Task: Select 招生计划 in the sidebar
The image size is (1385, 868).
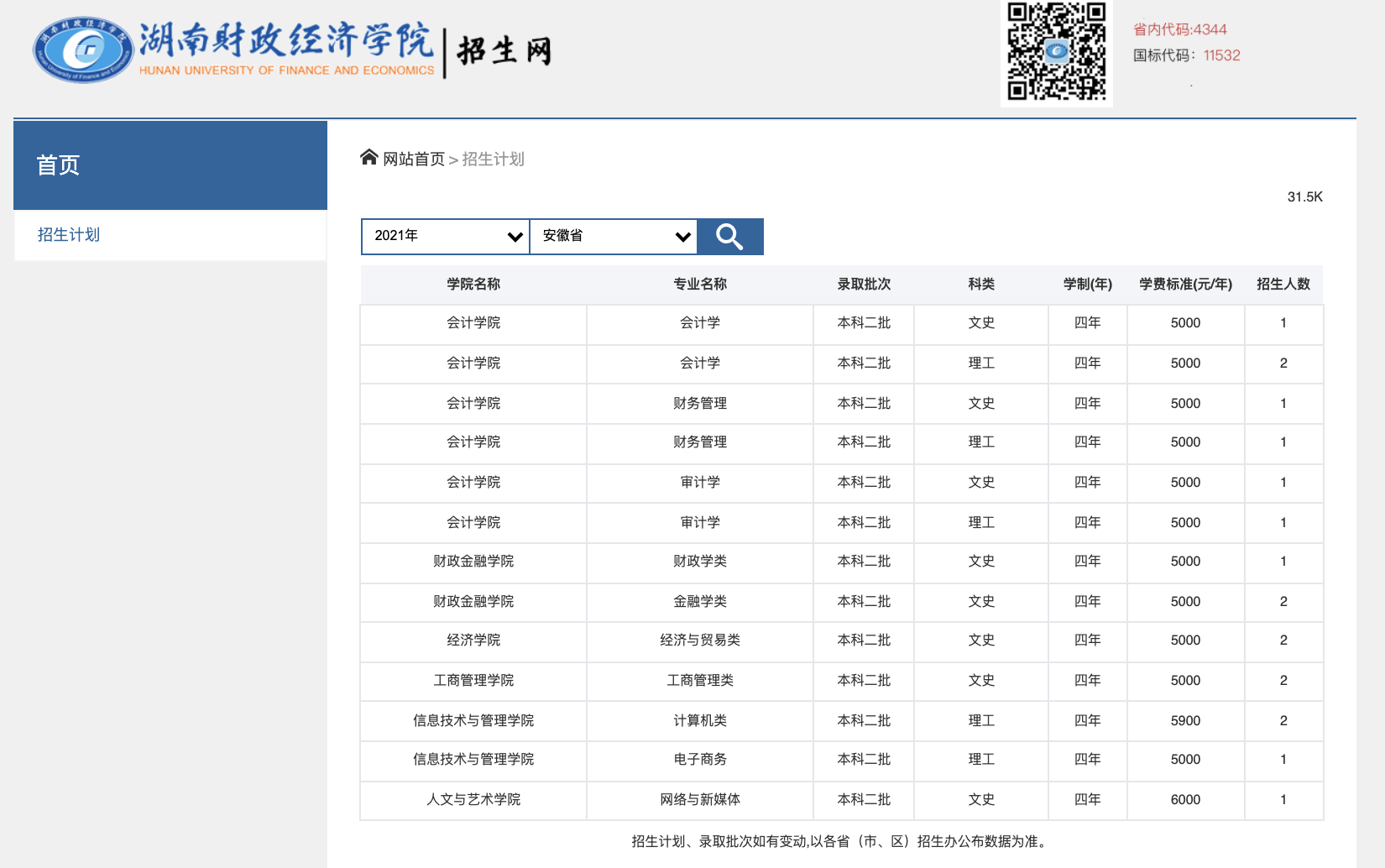Action: tap(69, 235)
